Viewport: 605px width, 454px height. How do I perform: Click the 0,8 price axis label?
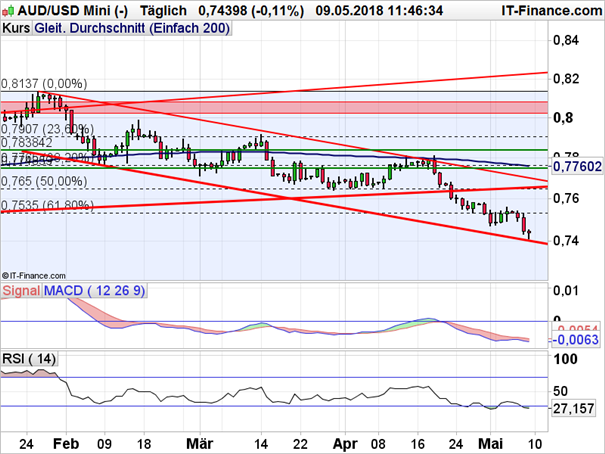[563, 118]
